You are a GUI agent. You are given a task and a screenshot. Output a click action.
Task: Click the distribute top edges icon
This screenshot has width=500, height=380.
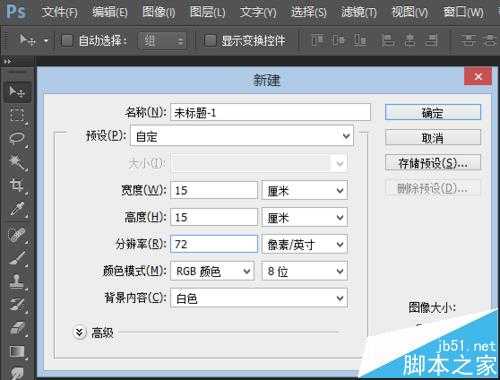click(468, 40)
